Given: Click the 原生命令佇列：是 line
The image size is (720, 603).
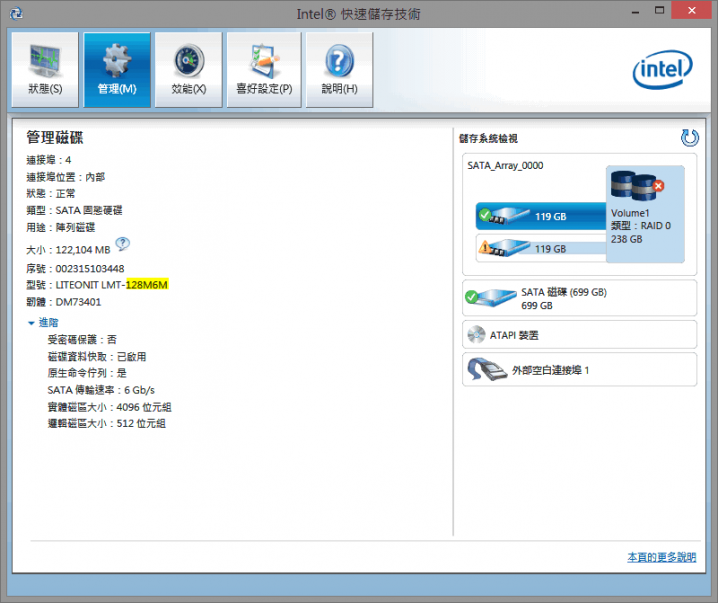Looking at the screenshot, I should point(87,373).
